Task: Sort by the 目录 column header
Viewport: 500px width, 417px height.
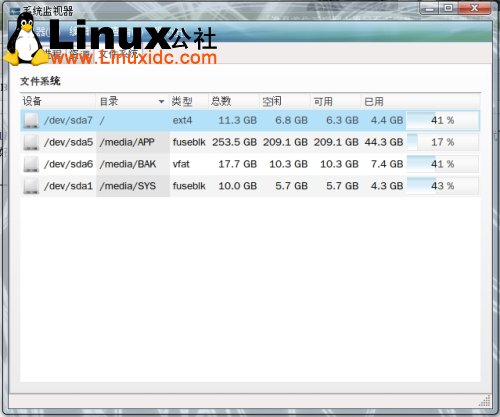Action: (133, 101)
